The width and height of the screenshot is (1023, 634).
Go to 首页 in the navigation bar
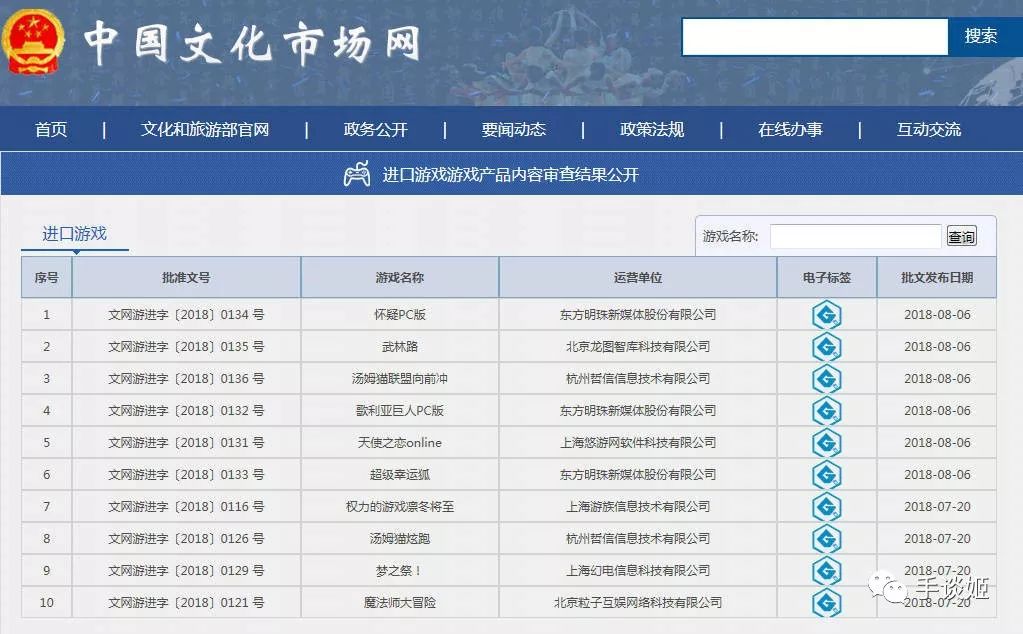[x=51, y=128]
